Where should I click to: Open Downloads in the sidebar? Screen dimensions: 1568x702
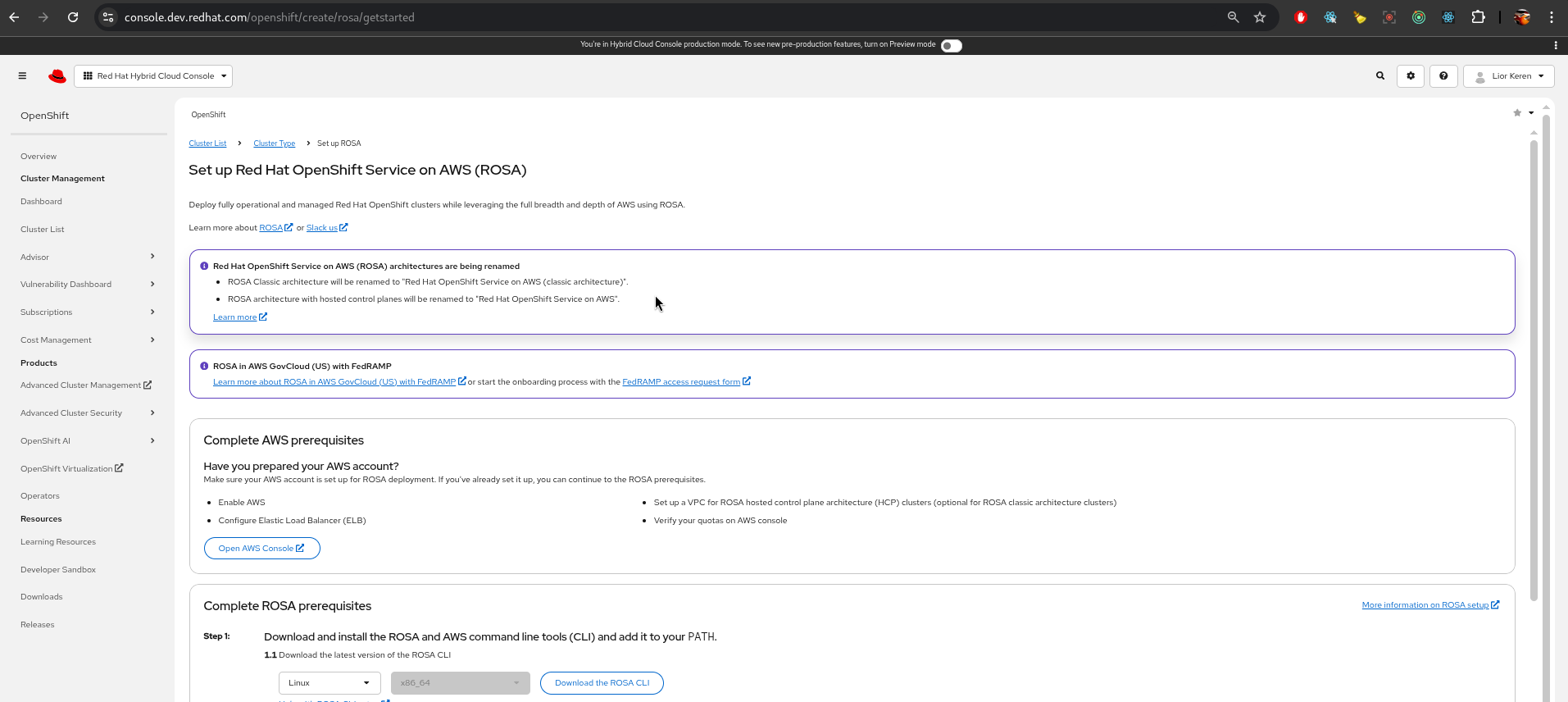coord(42,597)
